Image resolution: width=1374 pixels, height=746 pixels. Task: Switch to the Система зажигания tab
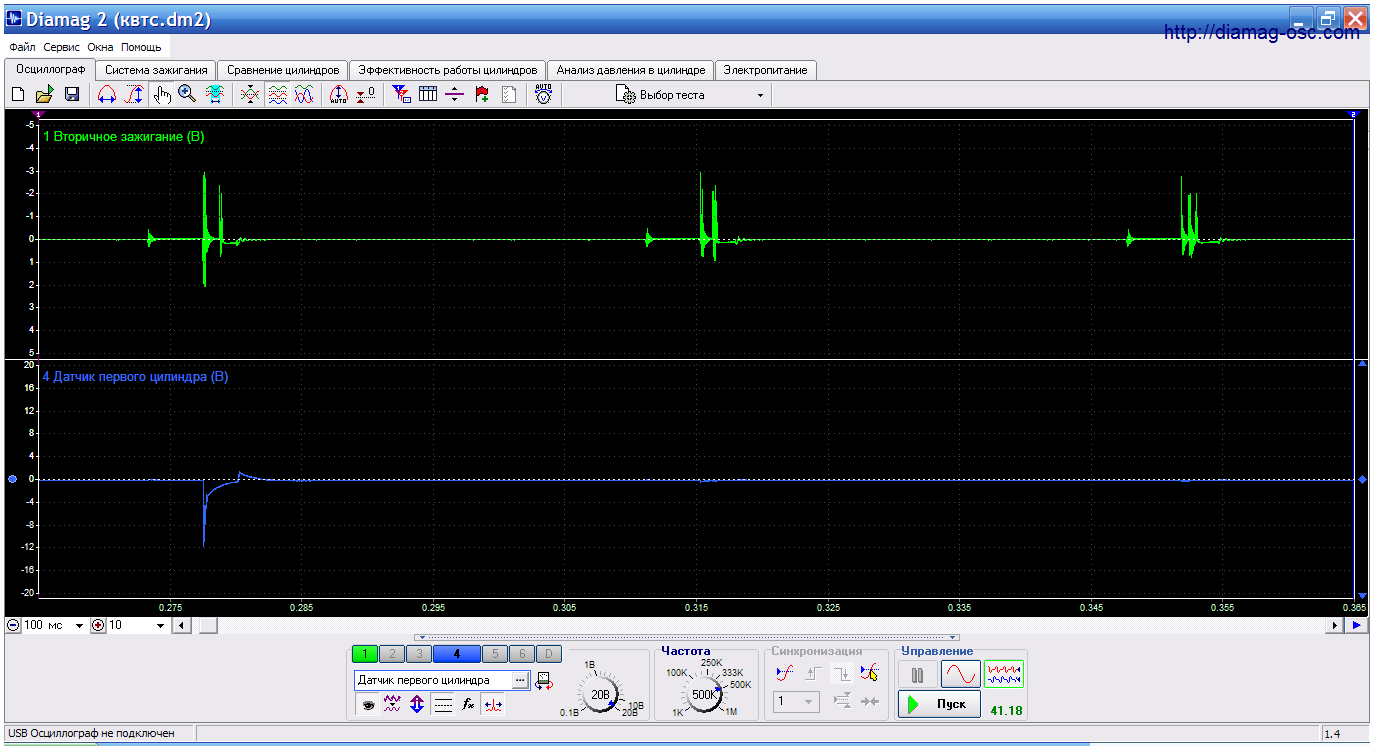(156, 70)
